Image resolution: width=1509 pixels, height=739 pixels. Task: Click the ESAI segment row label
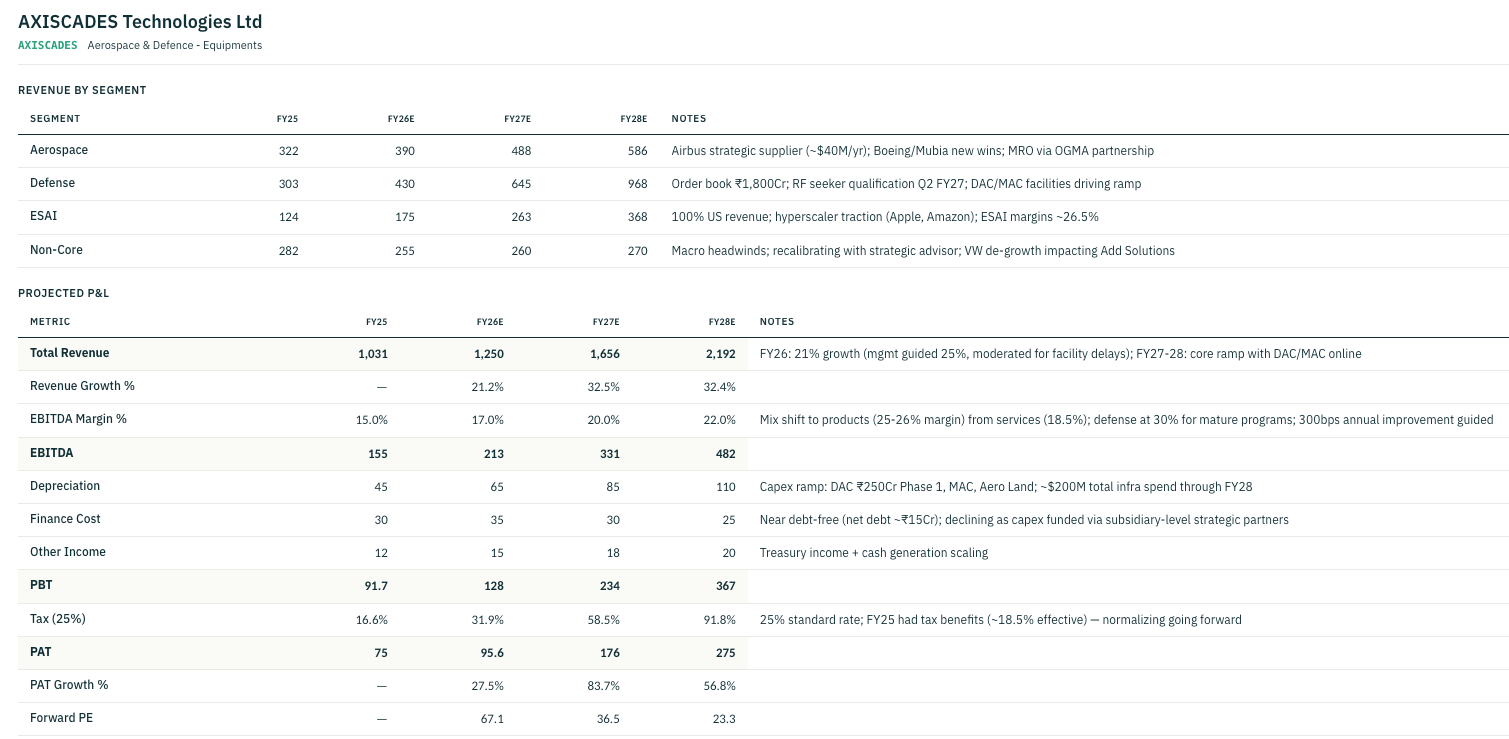pos(44,216)
